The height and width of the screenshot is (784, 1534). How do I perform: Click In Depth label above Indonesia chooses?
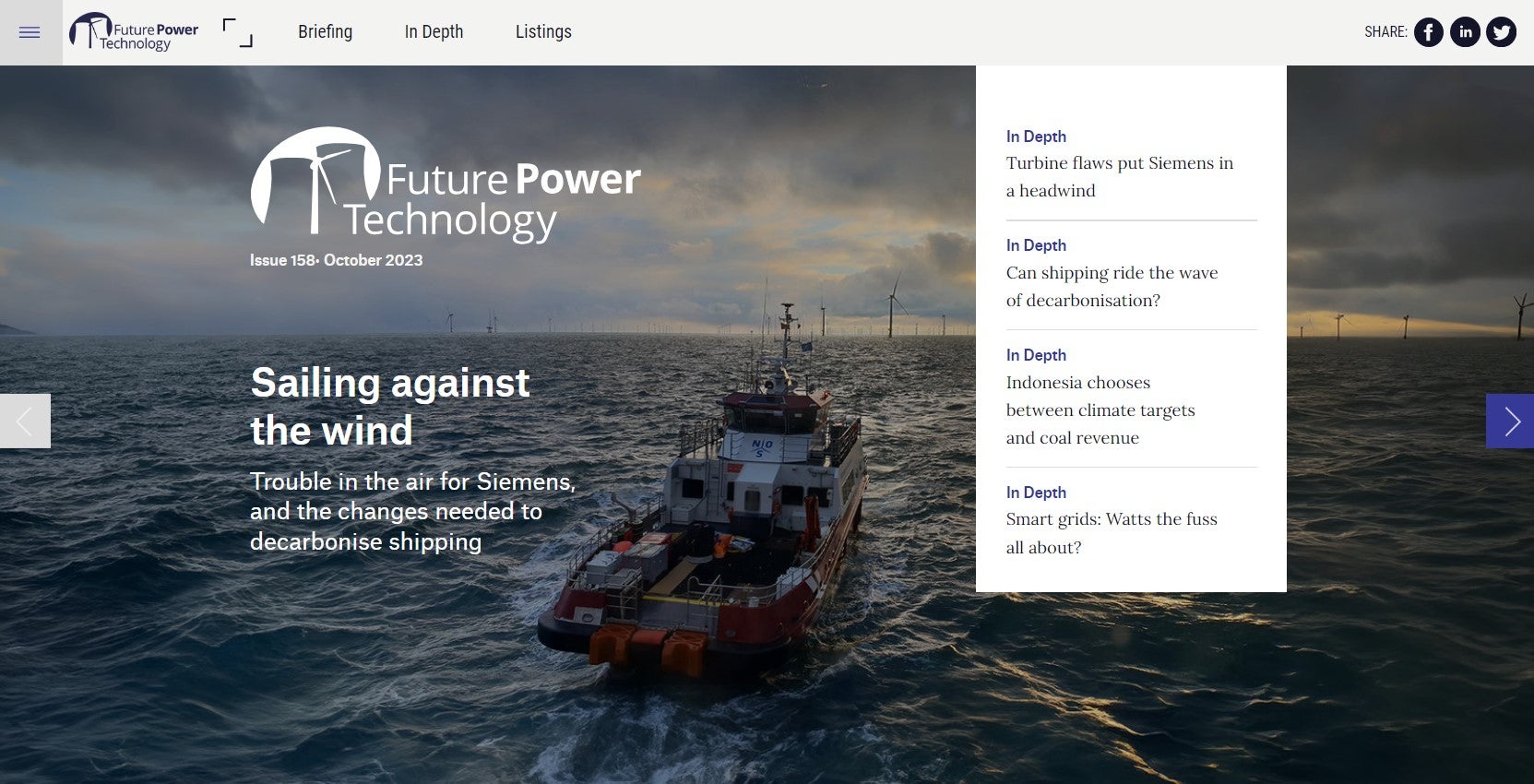[1036, 355]
